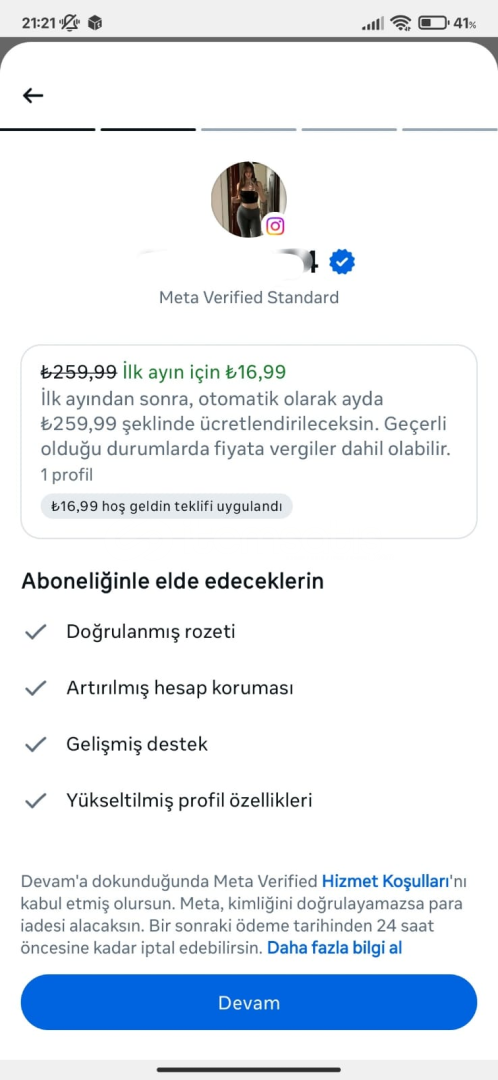The height and width of the screenshot is (1080, 498).
Task: Tap the checkmark beside Artırılmış hesap koruması
Action: [34, 688]
